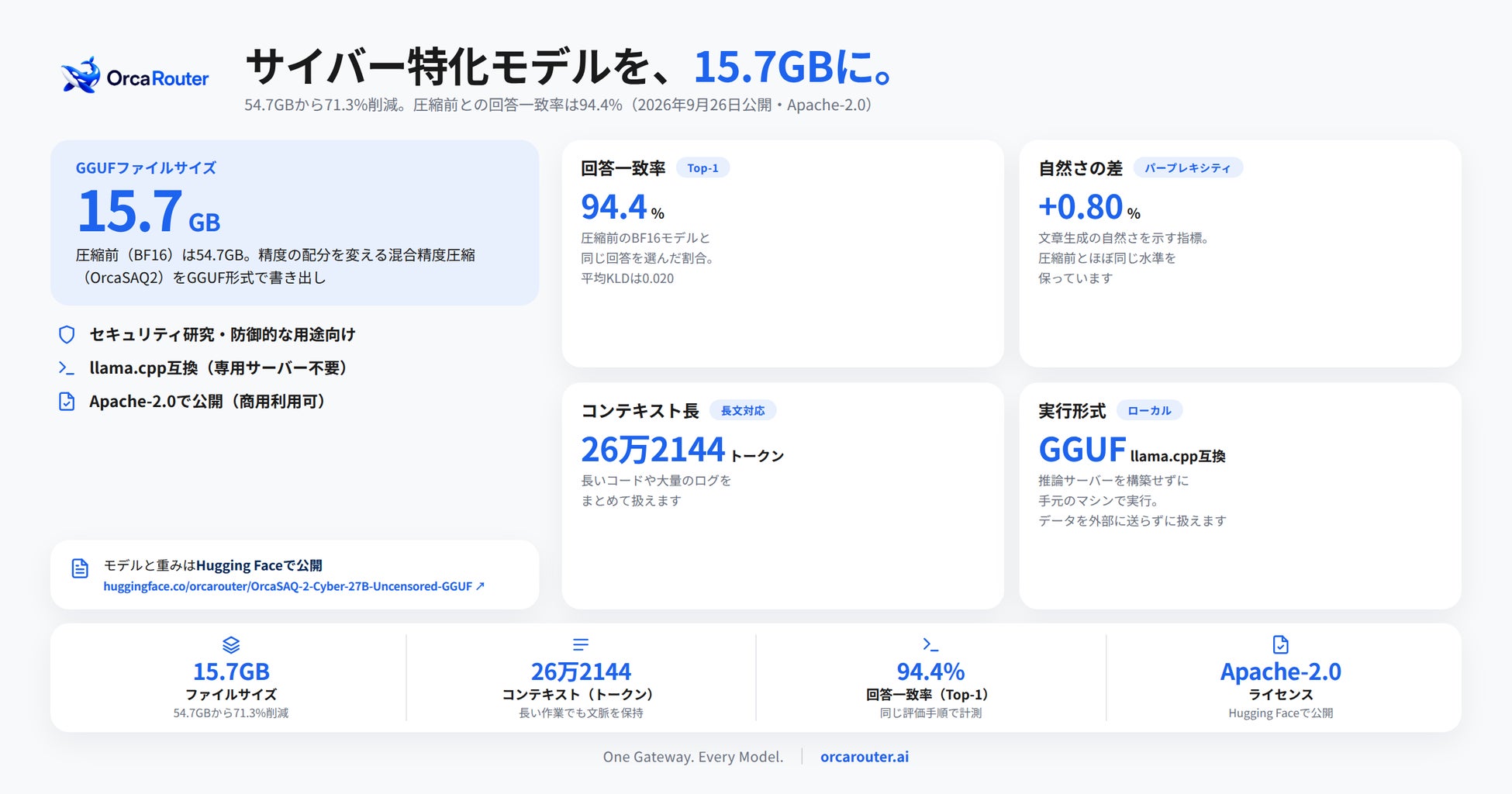Click the 長文対応 badge next to コンテキスト長

tap(743, 410)
